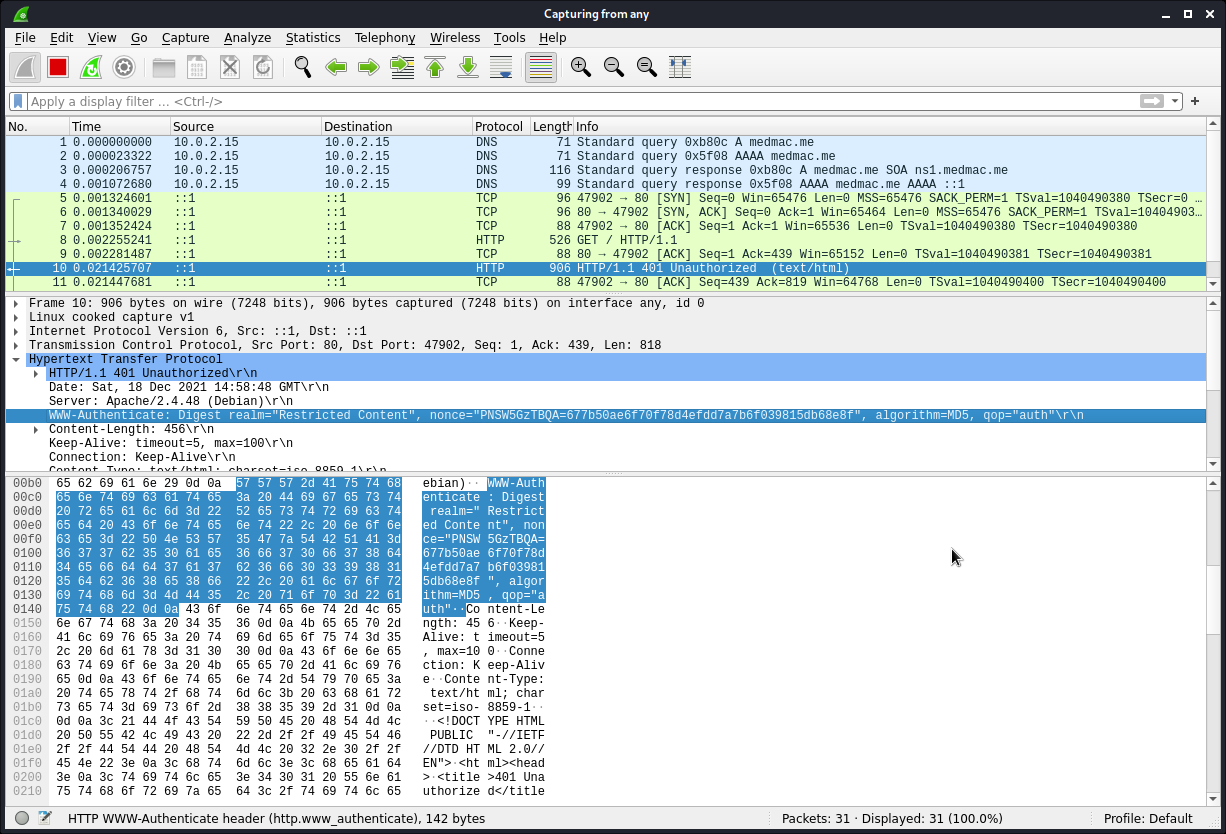Expand the Internet Protocol Version 6 node
Viewport: 1226px width, 834px height.
tap(16, 331)
